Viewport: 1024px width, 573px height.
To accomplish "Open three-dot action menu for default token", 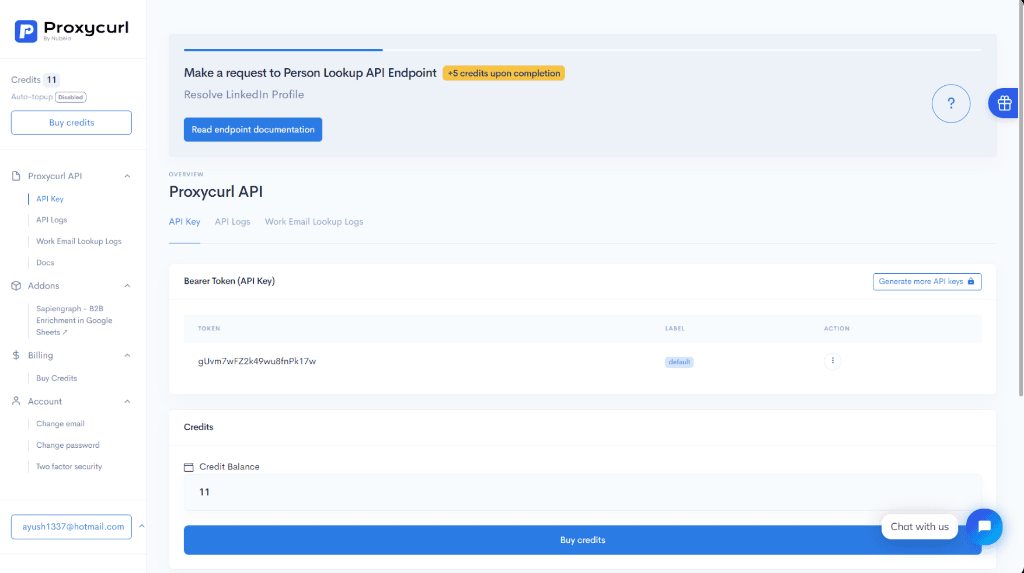I will point(833,361).
